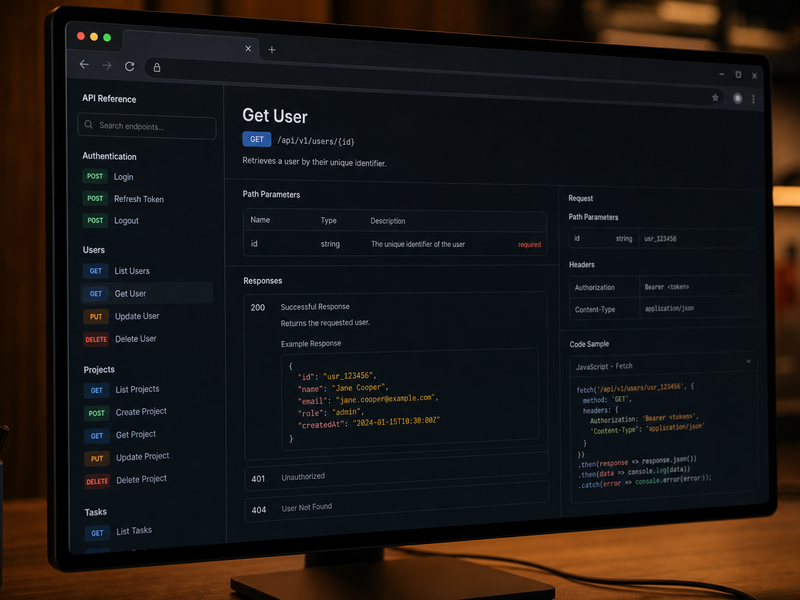This screenshot has height=600, width=800.
Task: Click the DELETE badge beside Delete Project
Action: [97, 481]
